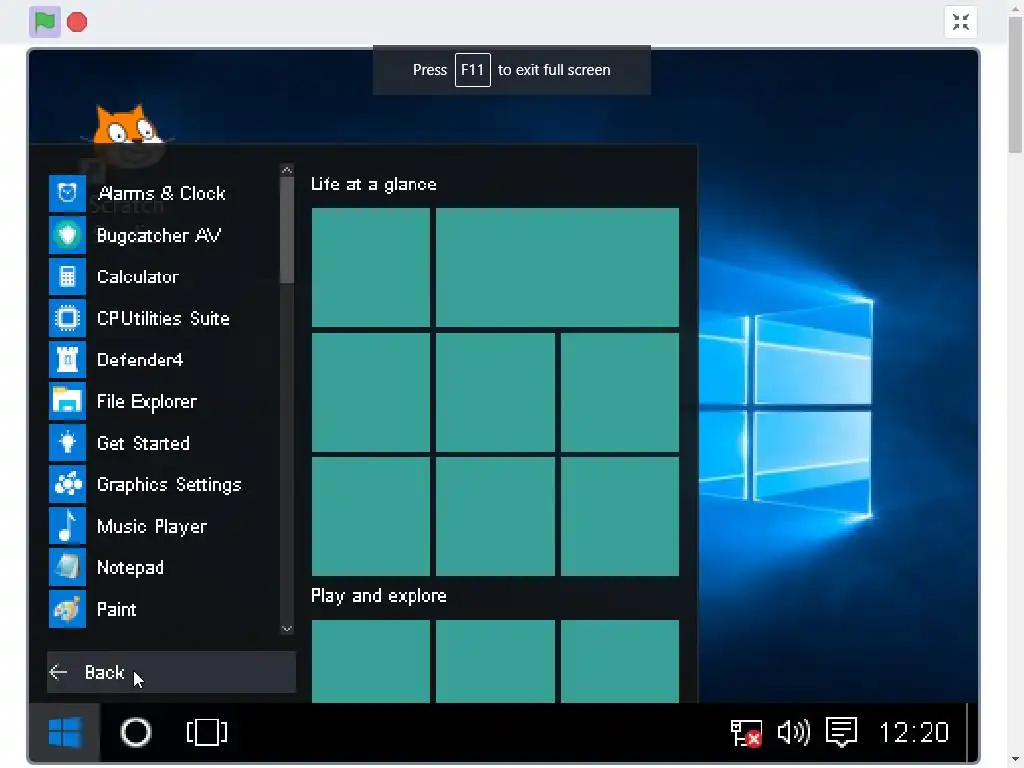Viewport: 1024px width, 768px height.
Task: Click the app list scroll up arrow
Action: [287, 170]
